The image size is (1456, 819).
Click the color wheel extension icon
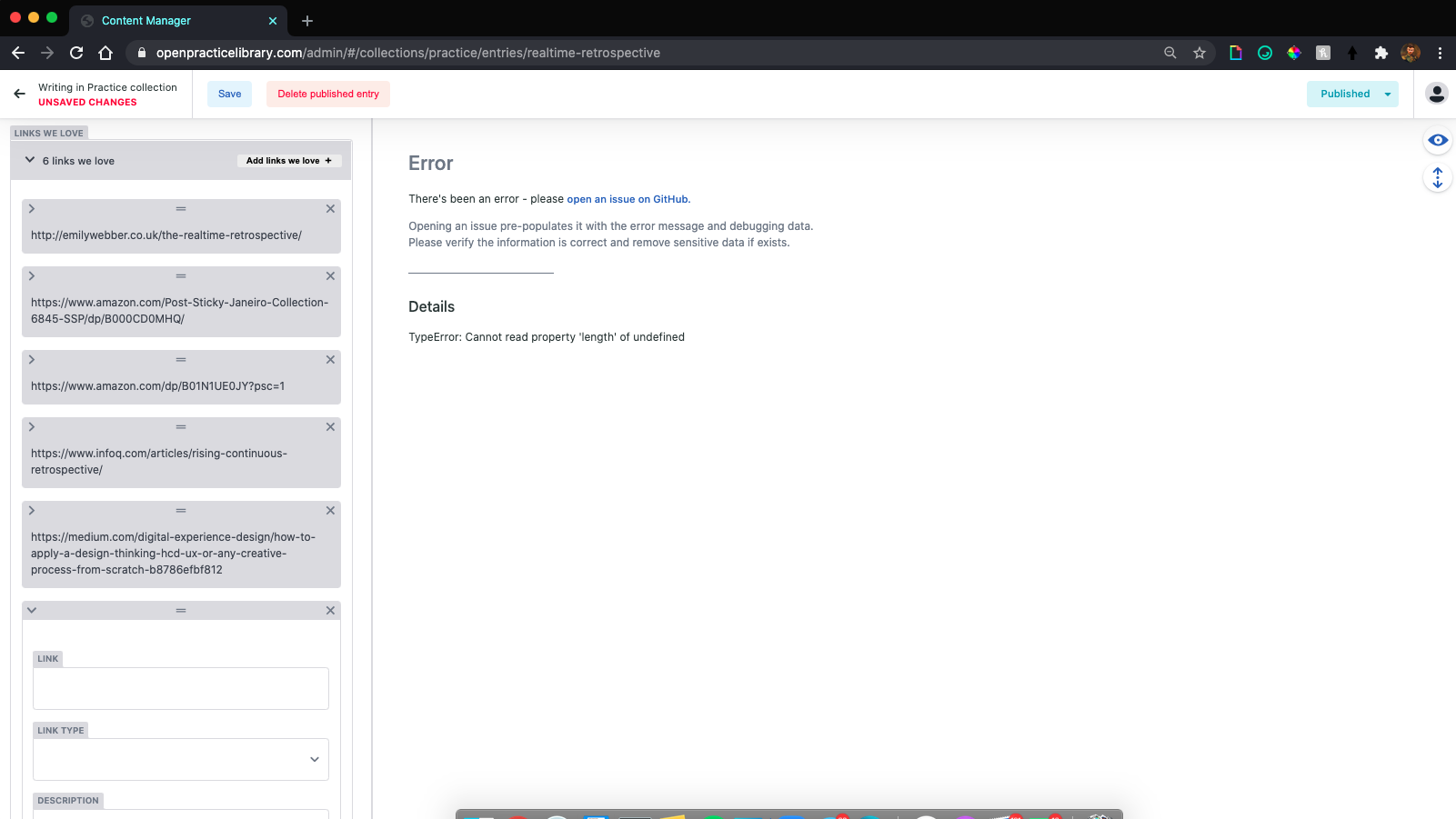[x=1293, y=53]
